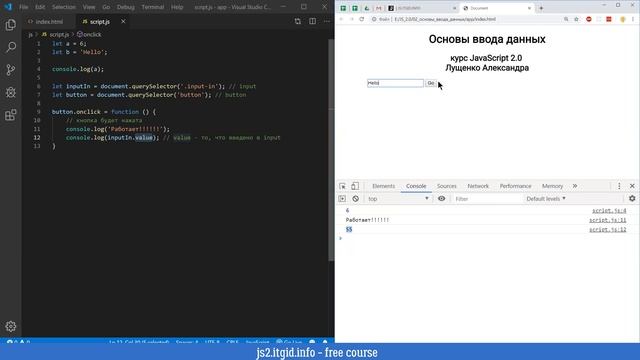This screenshot has width=640, height=360.
Task: Close the DevTools panel
Action: click(632, 186)
